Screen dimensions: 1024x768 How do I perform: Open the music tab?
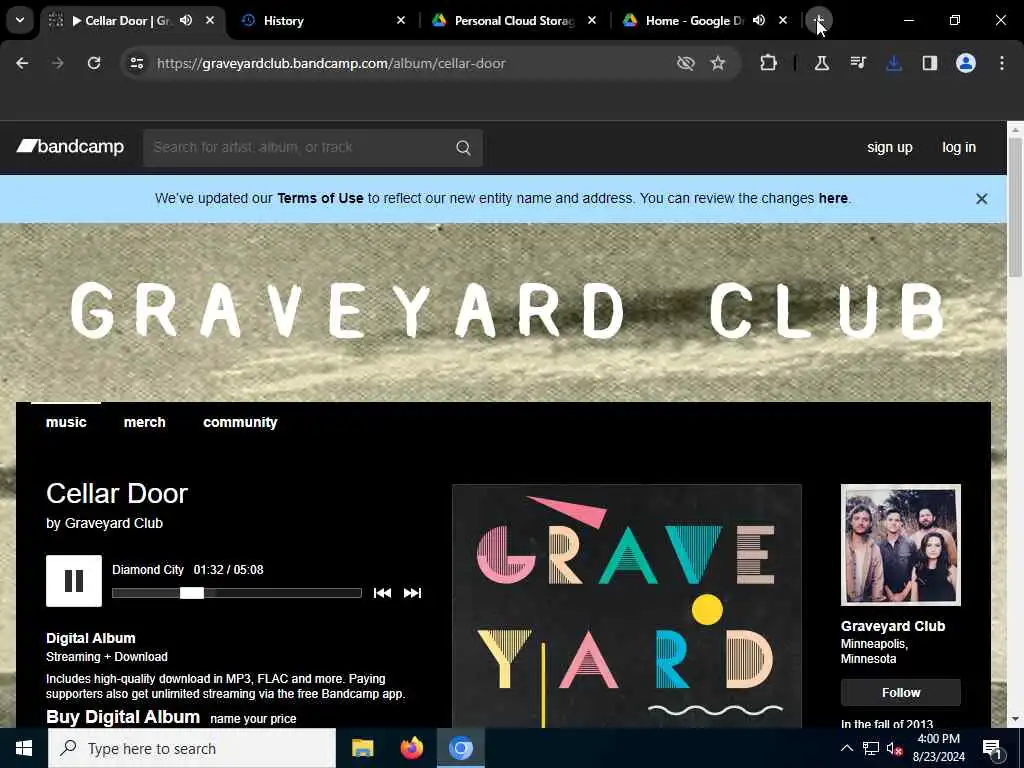66,423
